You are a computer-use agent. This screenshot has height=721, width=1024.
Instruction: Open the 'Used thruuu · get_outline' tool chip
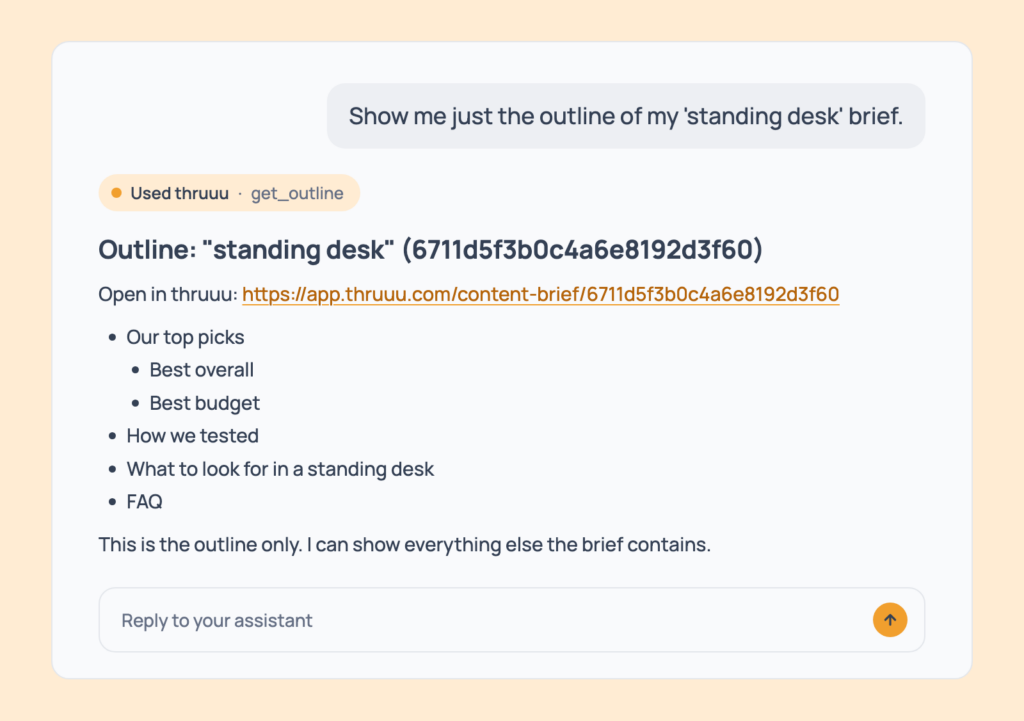tap(229, 193)
